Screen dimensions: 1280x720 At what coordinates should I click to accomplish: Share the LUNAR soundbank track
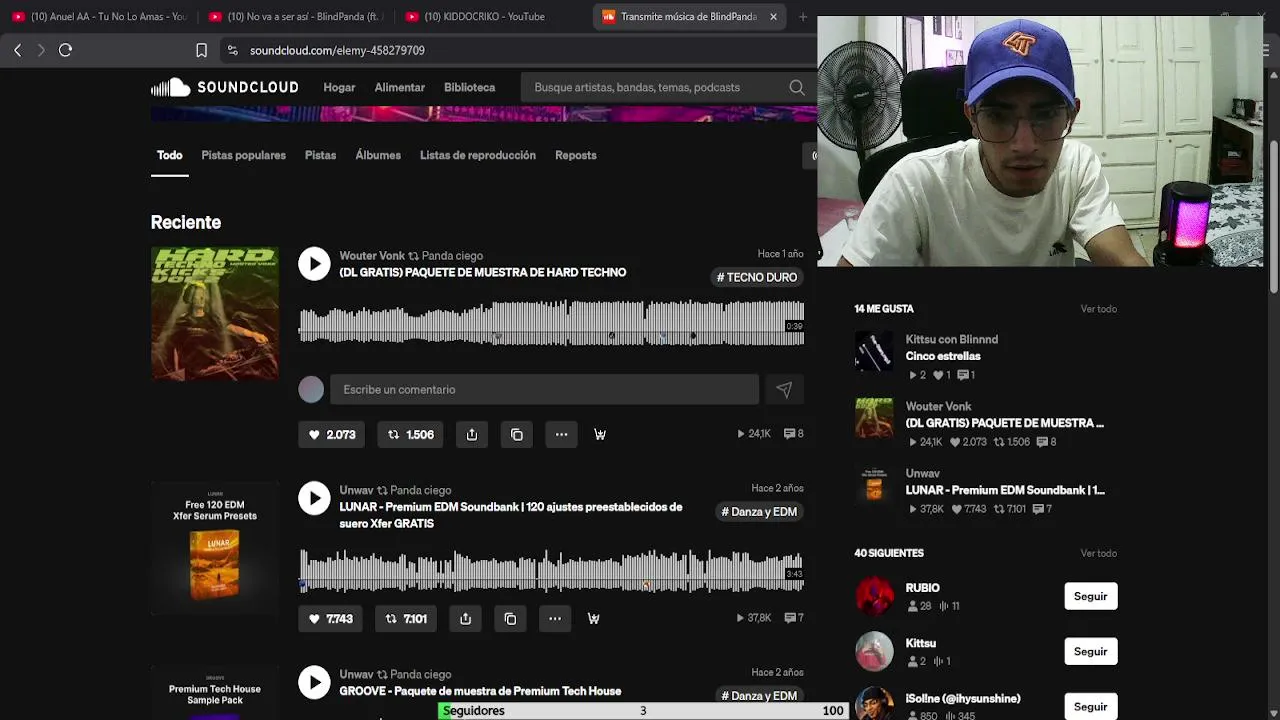coord(465,619)
